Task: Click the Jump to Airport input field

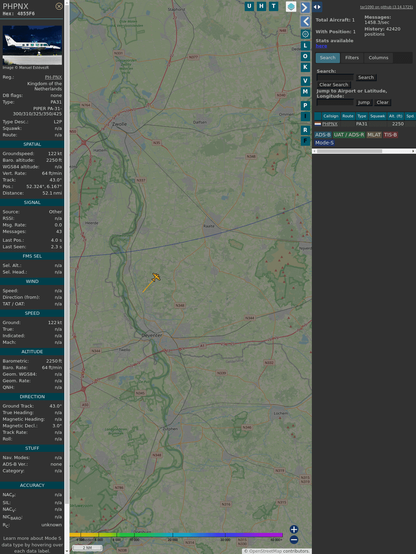Action: (335, 102)
